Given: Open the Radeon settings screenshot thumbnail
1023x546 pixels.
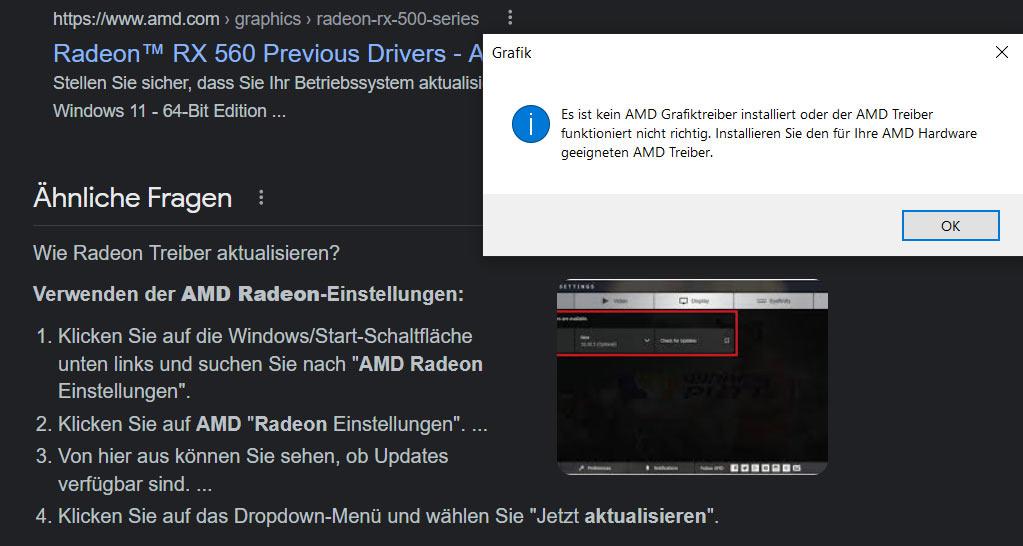Looking at the screenshot, I should tap(692, 377).
